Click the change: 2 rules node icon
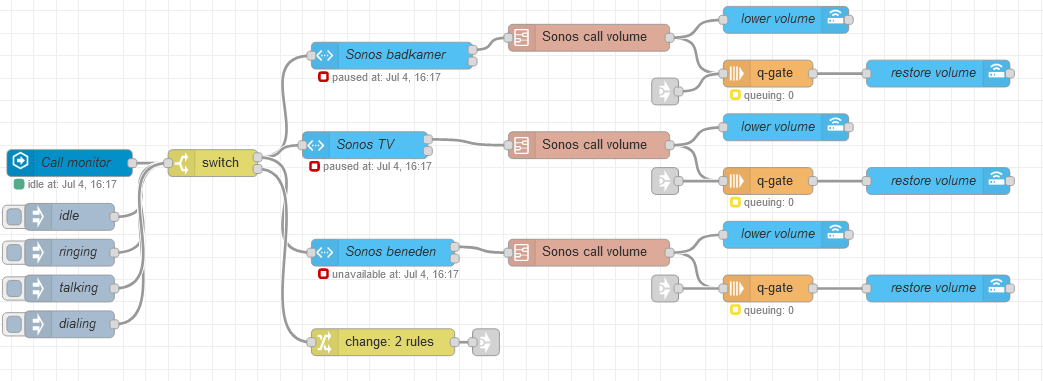This screenshot has height=381, width=1043. 325,342
